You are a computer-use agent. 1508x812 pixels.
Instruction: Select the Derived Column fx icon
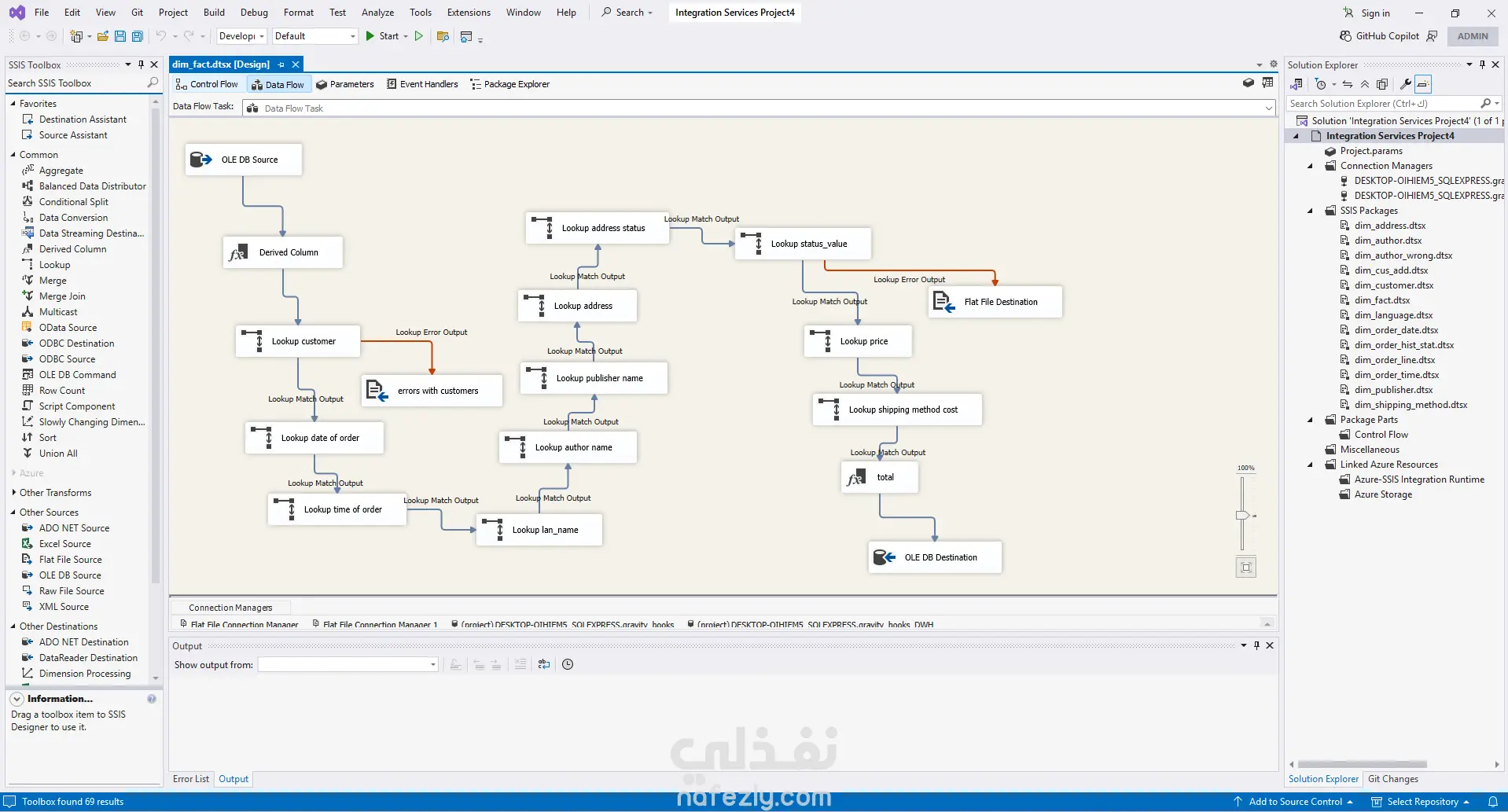(237, 252)
